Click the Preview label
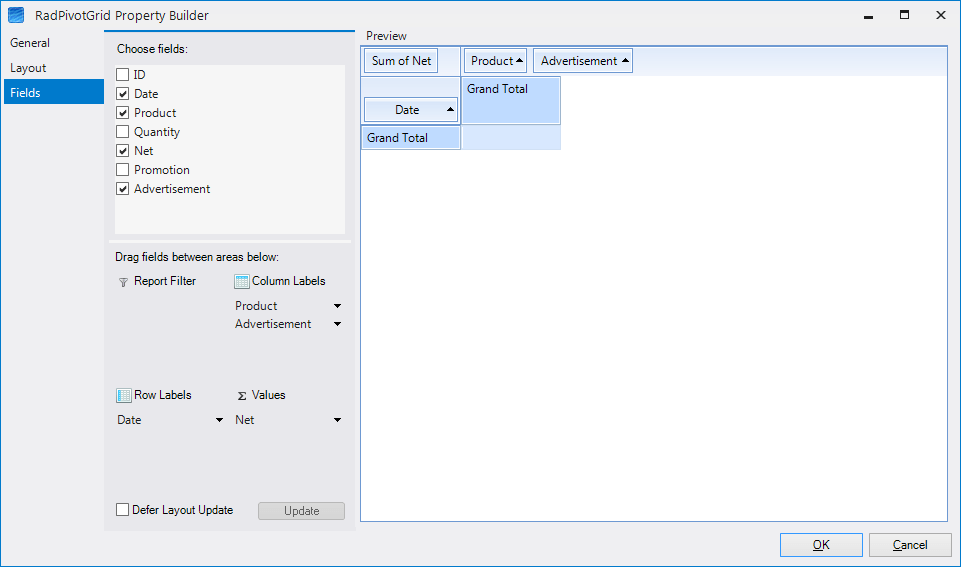Screen dimensions: 961x567 tap(386, 36)
